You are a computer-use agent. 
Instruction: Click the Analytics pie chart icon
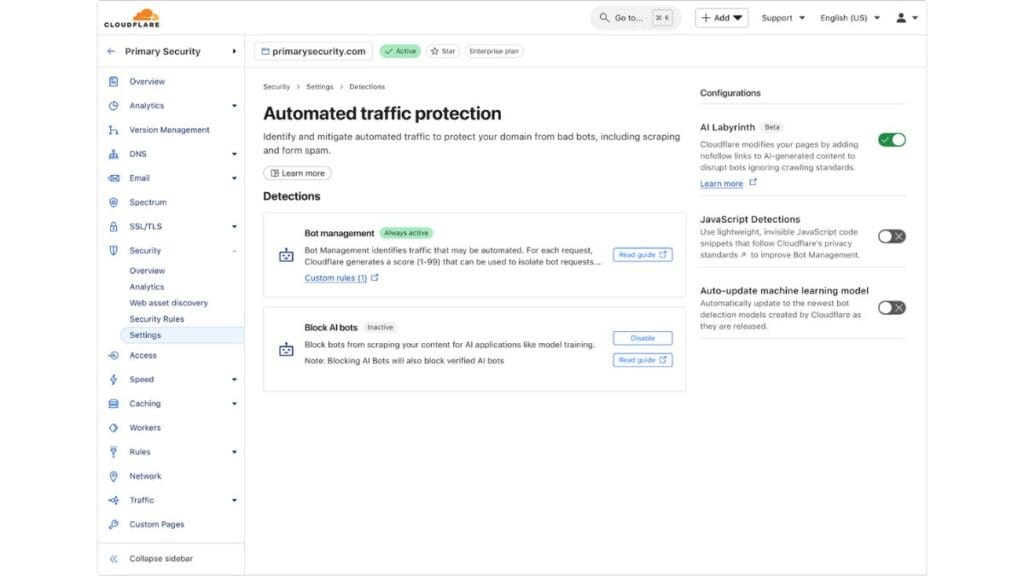point(114,106)
